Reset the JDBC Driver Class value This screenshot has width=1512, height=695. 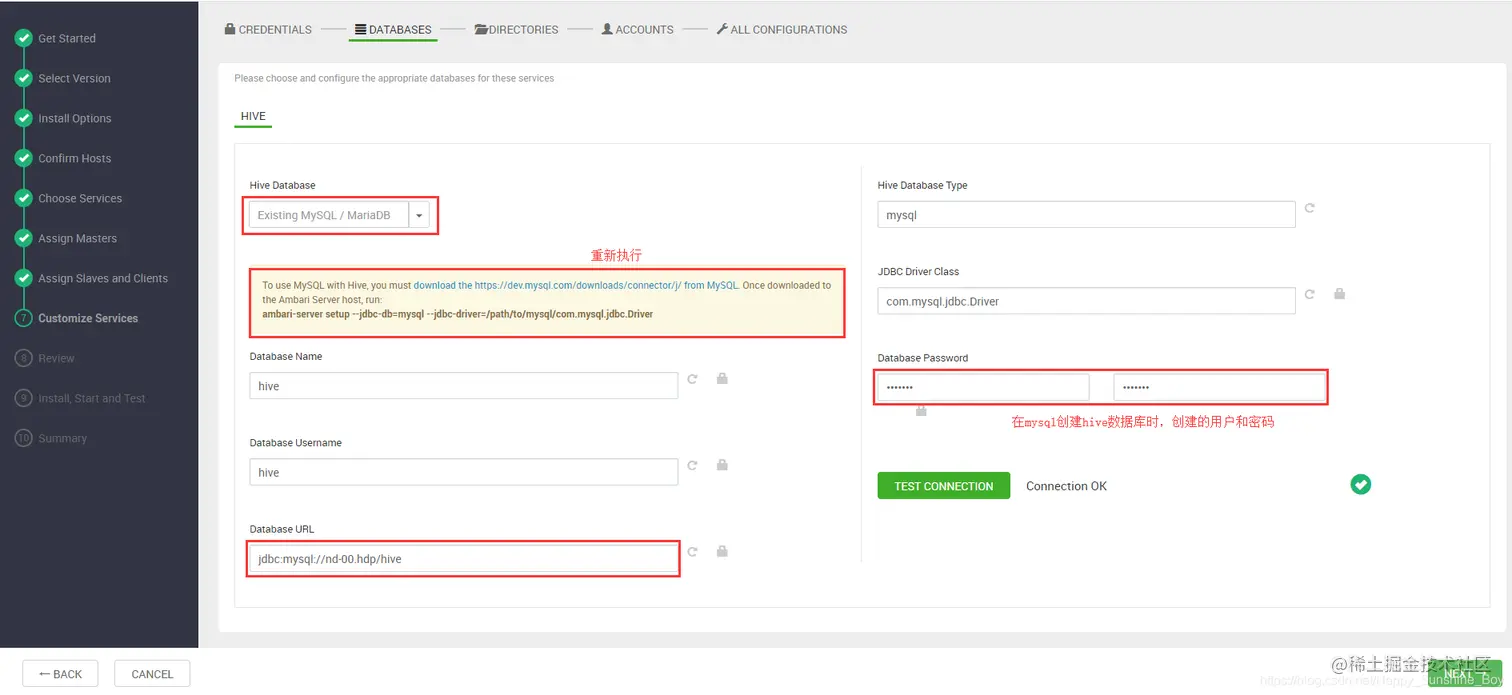(1309, 294)
